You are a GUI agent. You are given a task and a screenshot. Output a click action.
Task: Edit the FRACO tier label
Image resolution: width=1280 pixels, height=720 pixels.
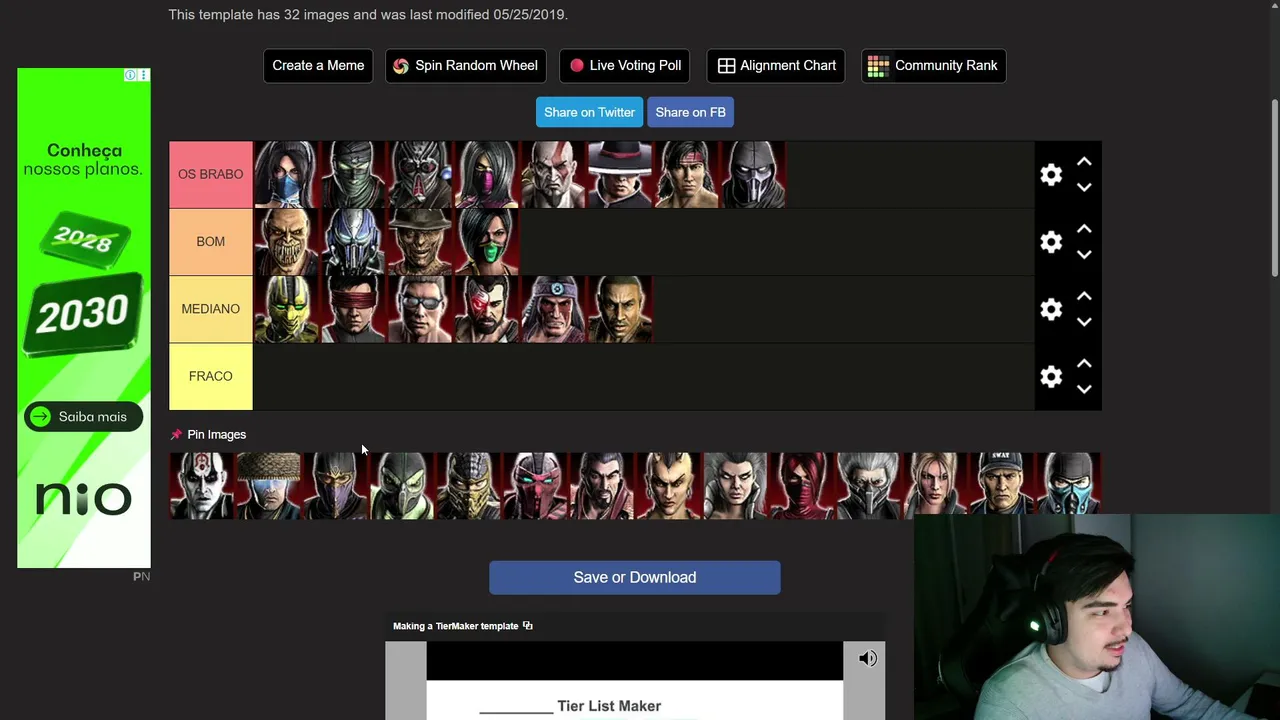[x=211, y=377]
